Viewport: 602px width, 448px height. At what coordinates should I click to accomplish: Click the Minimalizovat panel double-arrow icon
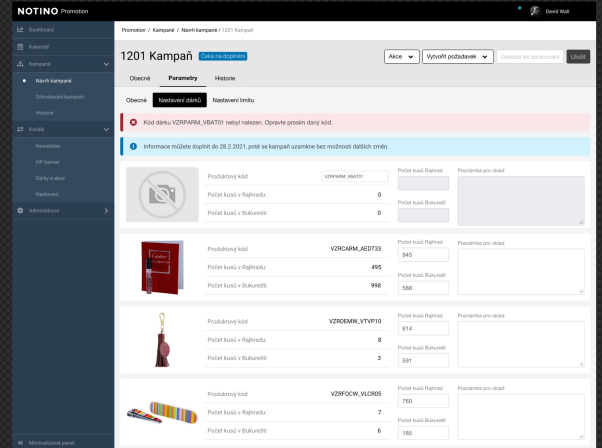pyautogui.click(x=20, y=443)
